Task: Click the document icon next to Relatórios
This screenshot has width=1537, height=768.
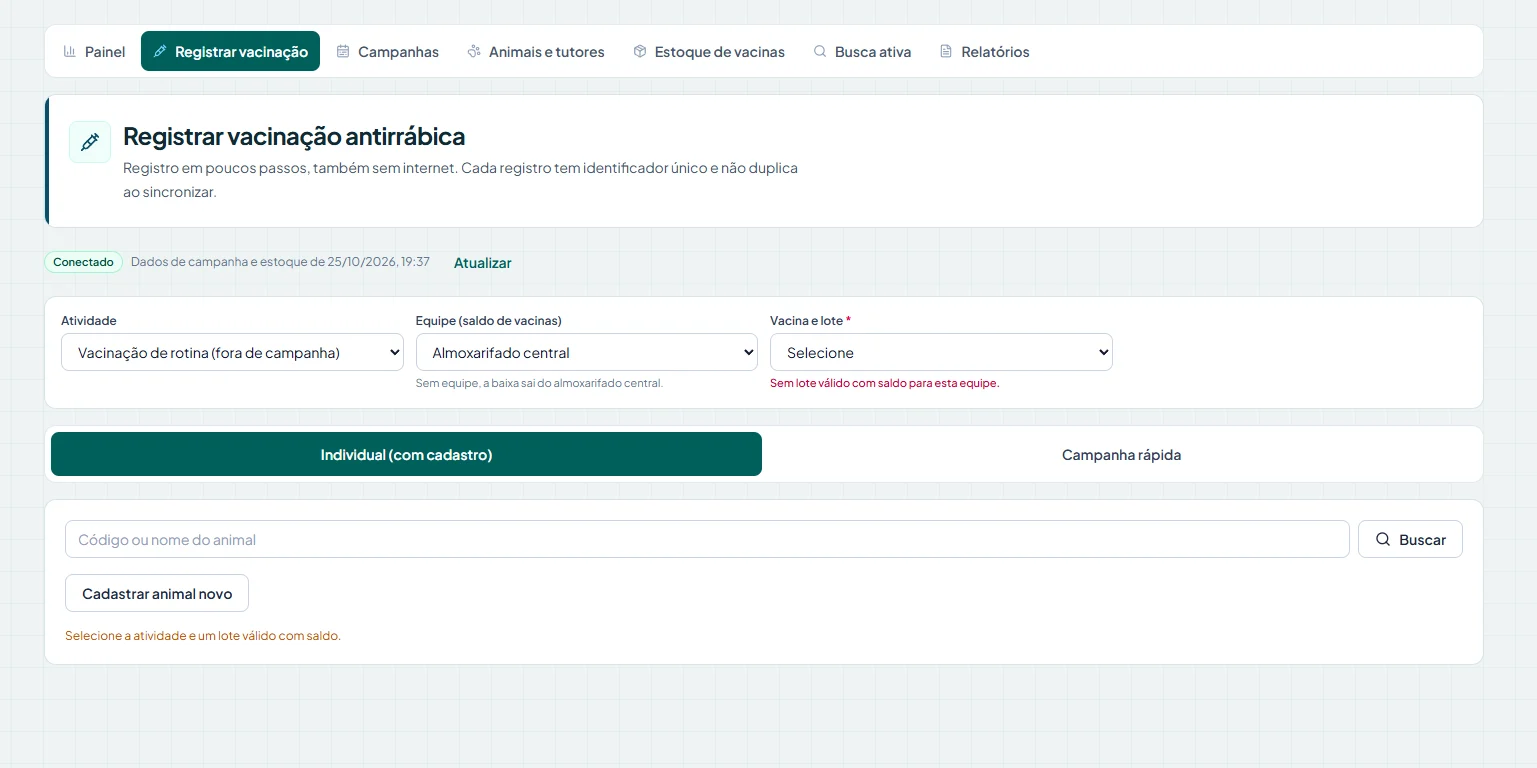Action: coord(946,51)
